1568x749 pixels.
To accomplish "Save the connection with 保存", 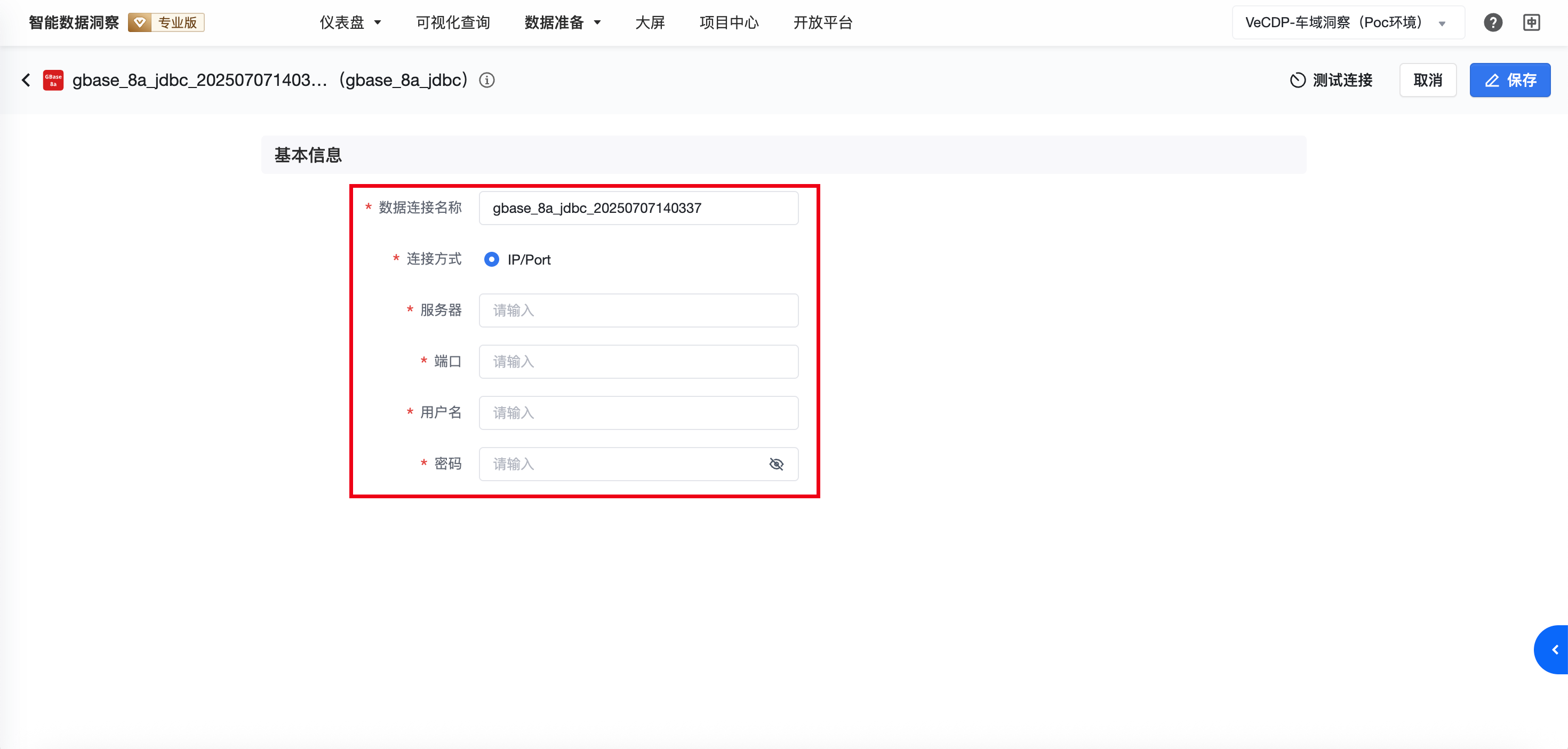I will click(1509, 80).
